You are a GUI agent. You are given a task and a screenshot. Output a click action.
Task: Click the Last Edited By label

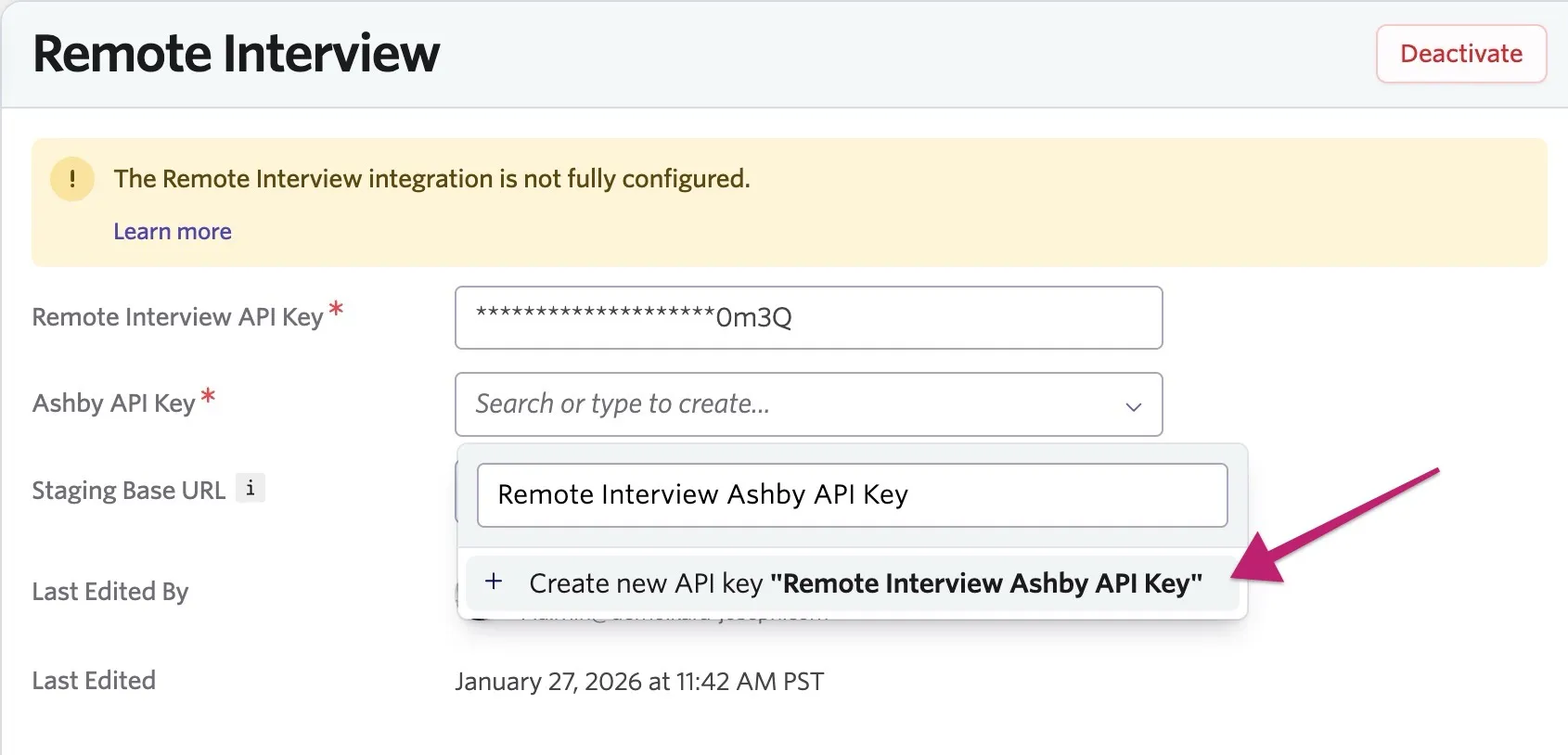[110, 592]
